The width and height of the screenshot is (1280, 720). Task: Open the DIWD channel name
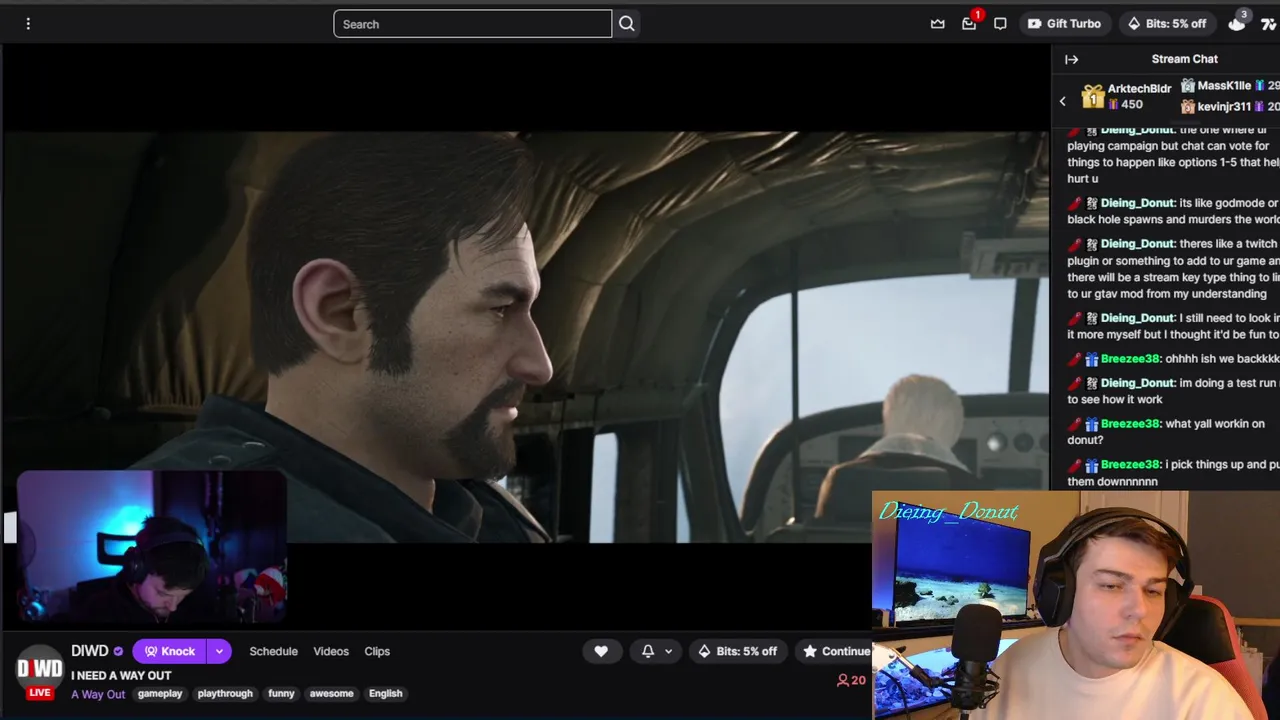pos(90,651)
